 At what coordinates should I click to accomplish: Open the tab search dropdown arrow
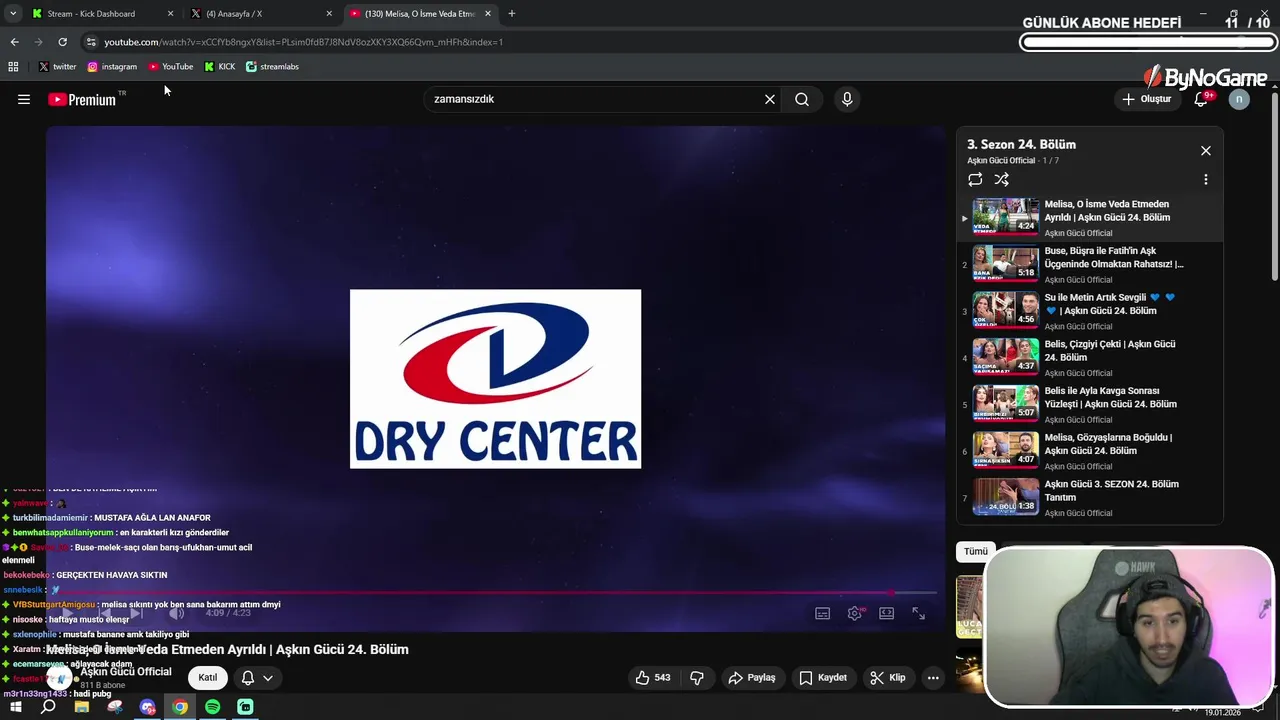13,14
